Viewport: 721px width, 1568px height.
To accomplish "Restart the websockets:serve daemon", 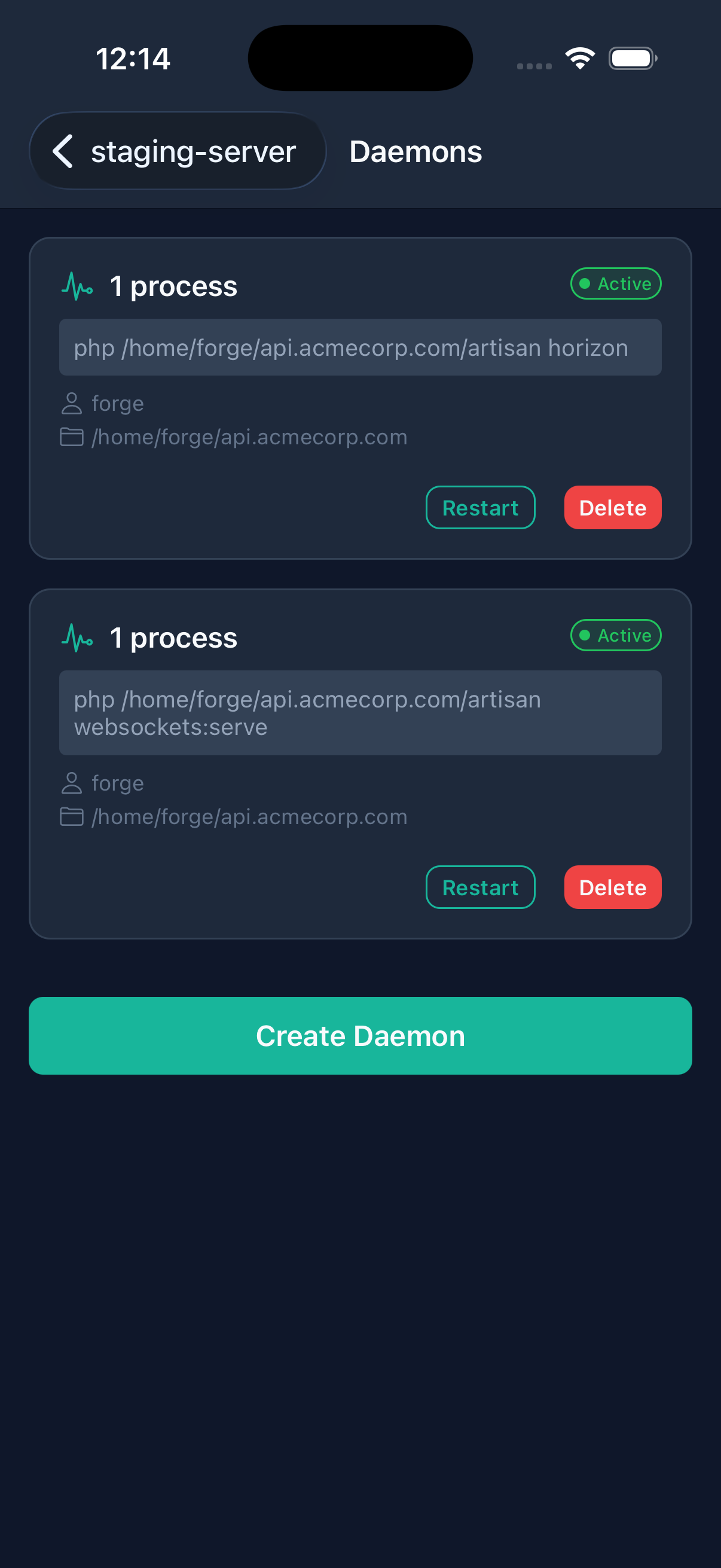I will pyautogui.click(x=480, y=887).
